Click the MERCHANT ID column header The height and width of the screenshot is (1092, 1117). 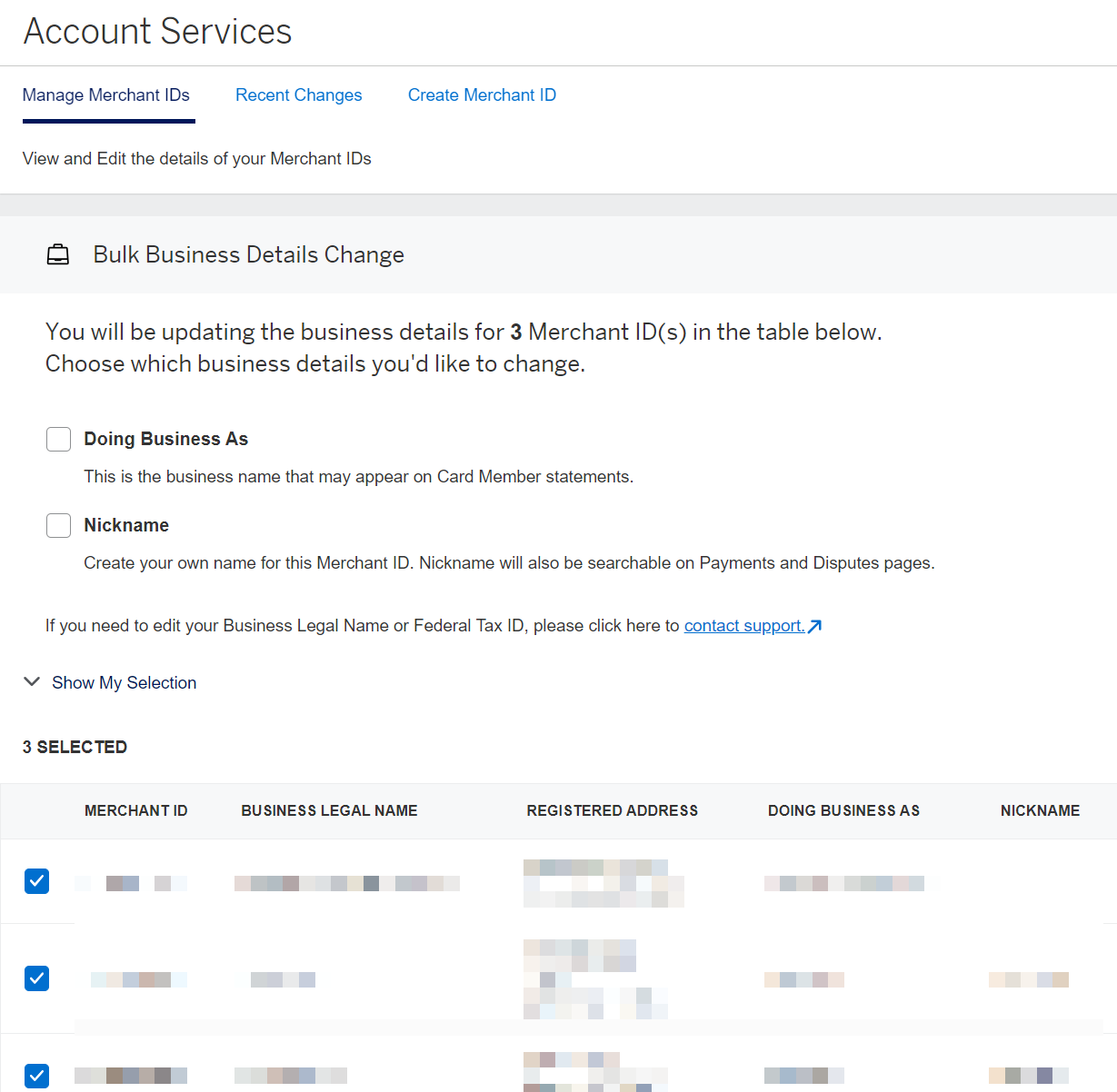135,810
